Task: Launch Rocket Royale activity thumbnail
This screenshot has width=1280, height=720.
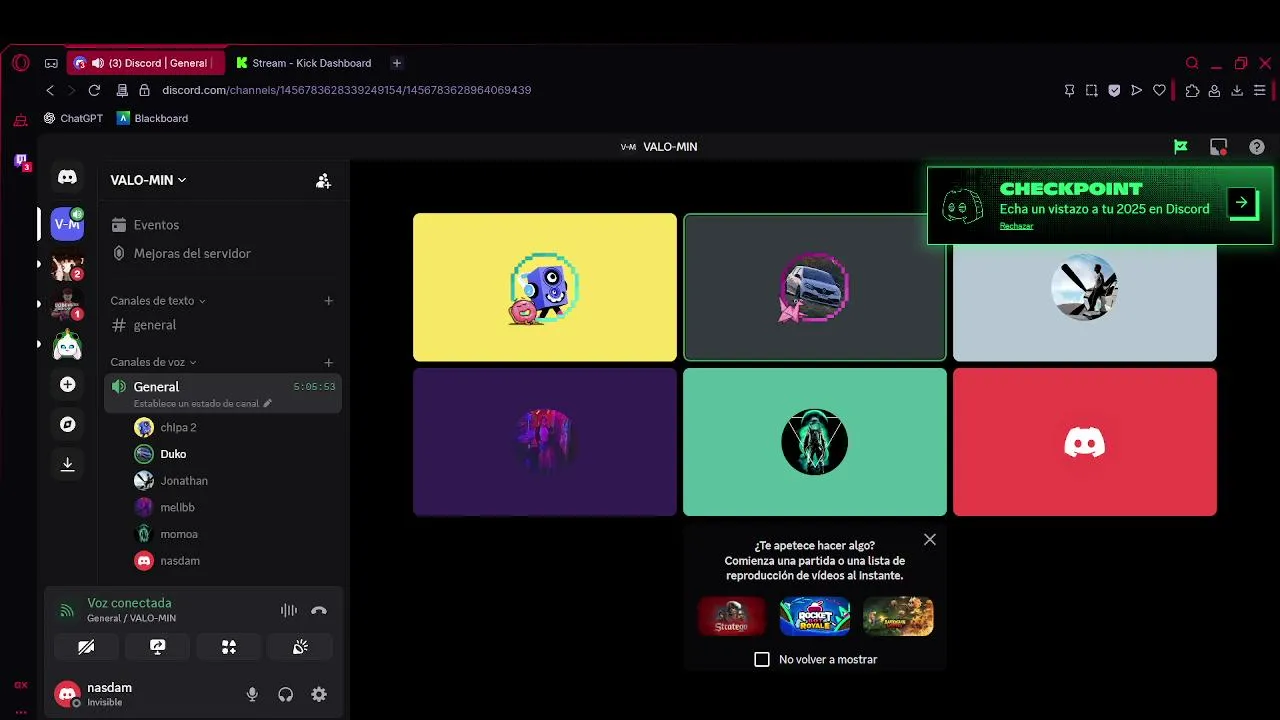Action: pyautogui.click(x=815, y=617)
